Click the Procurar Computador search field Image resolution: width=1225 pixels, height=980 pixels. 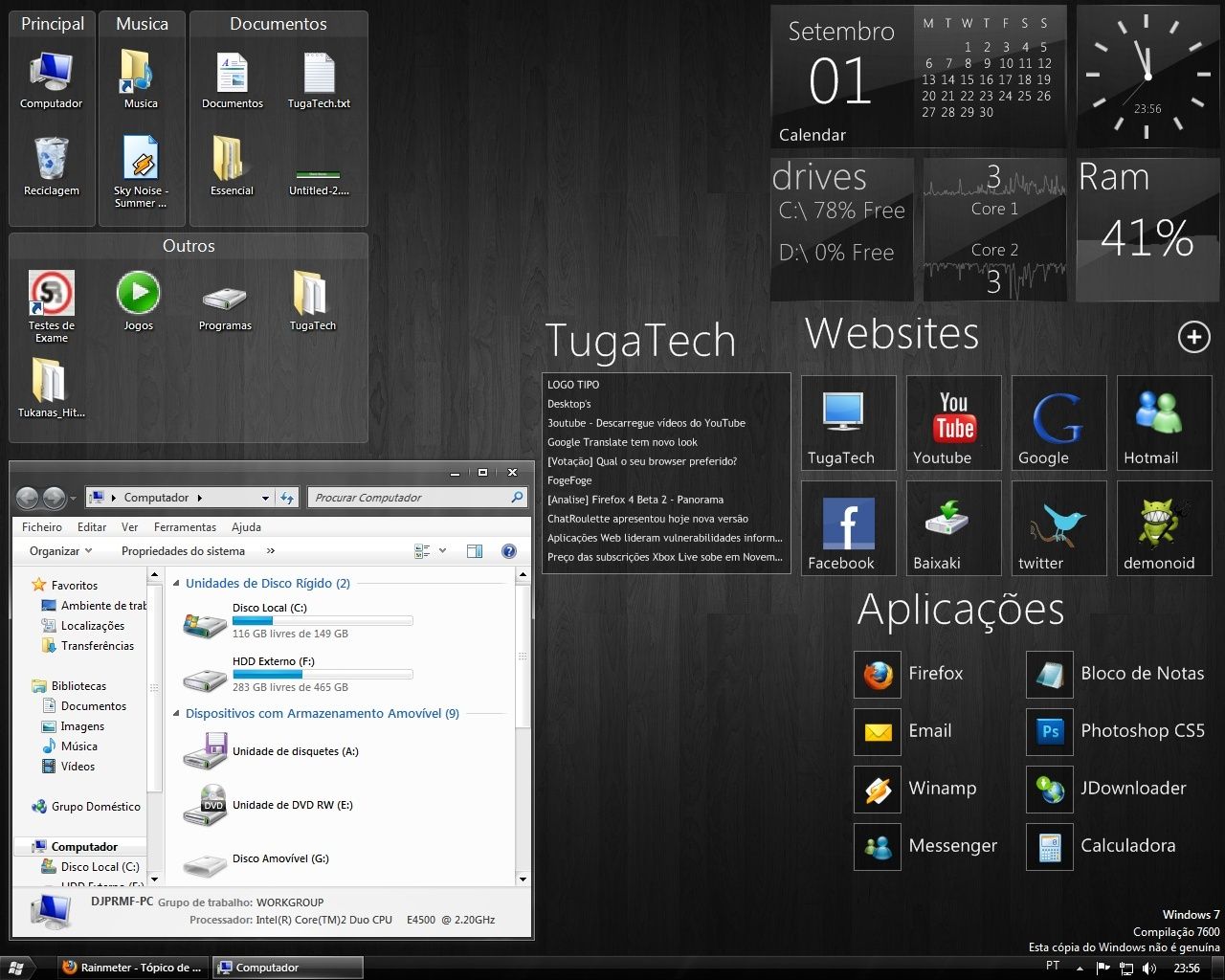tap(417, 498)
